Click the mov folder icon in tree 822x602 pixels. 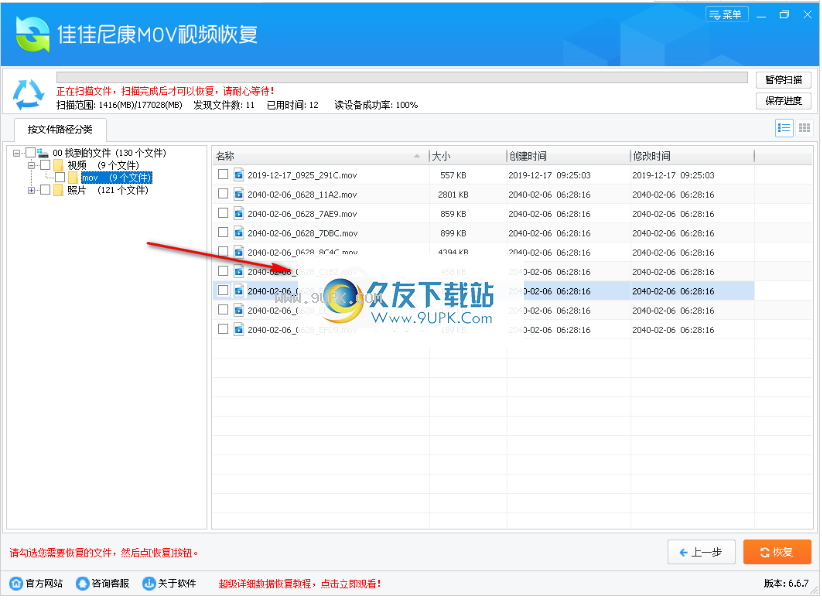point(73,178)
